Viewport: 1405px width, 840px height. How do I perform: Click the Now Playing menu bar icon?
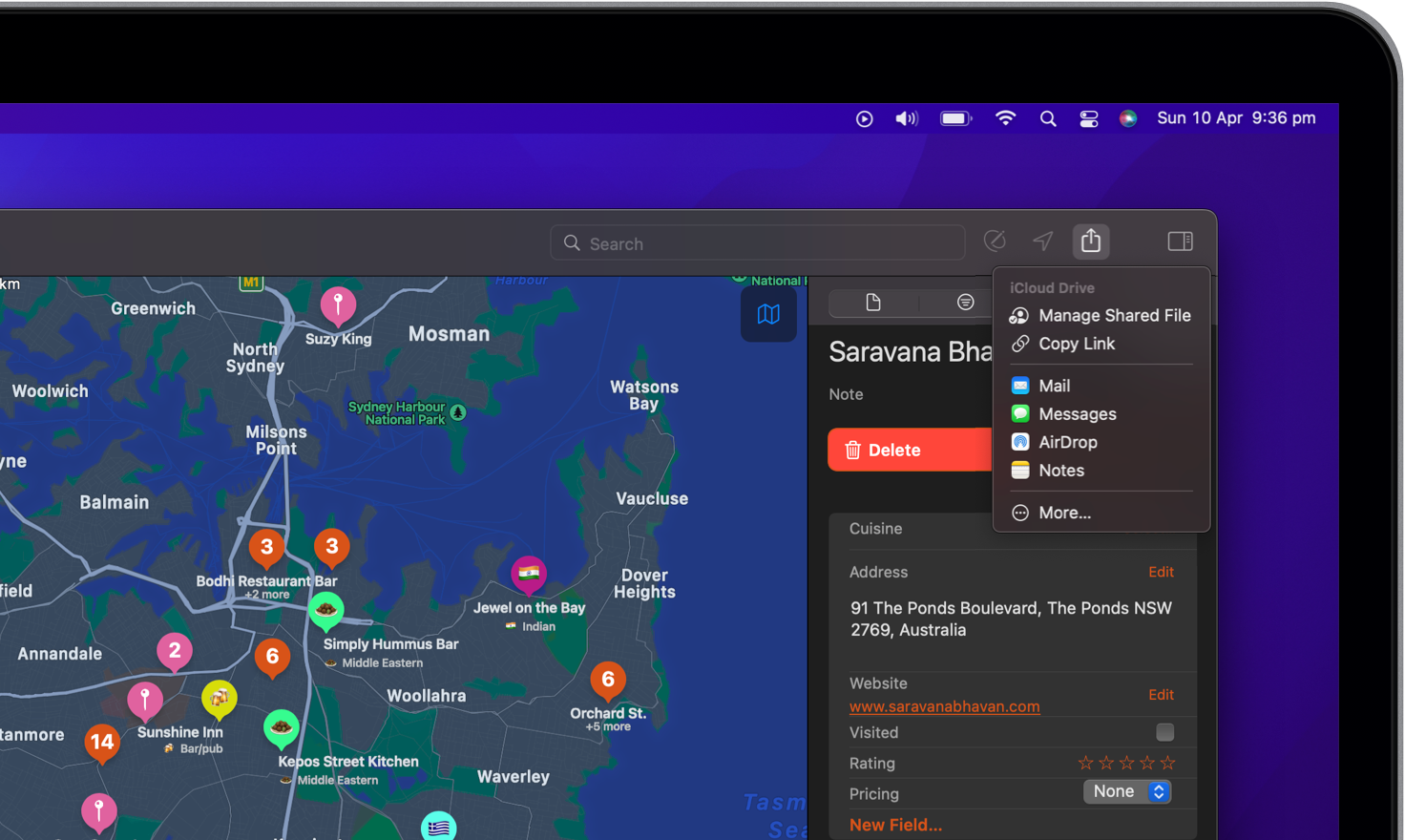coord(865,118)
